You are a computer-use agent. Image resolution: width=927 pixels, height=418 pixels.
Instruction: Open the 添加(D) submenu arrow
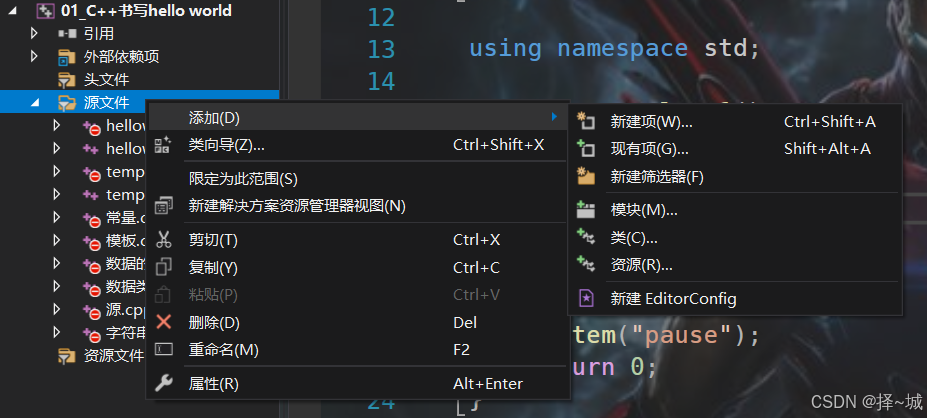(x=554, y=117)
